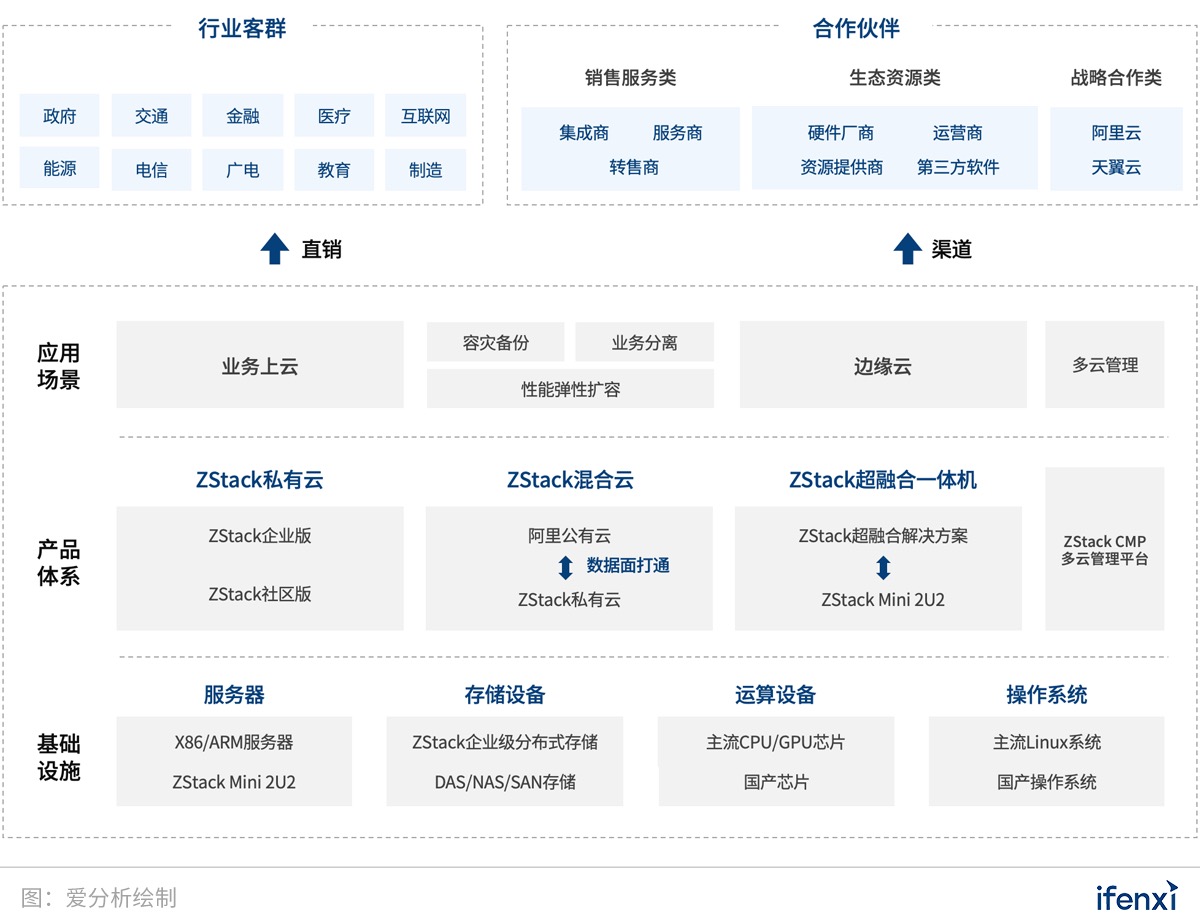Click 主流Linux系统 text
This screenshot has width=1200, height=924.
point(1047,742)
